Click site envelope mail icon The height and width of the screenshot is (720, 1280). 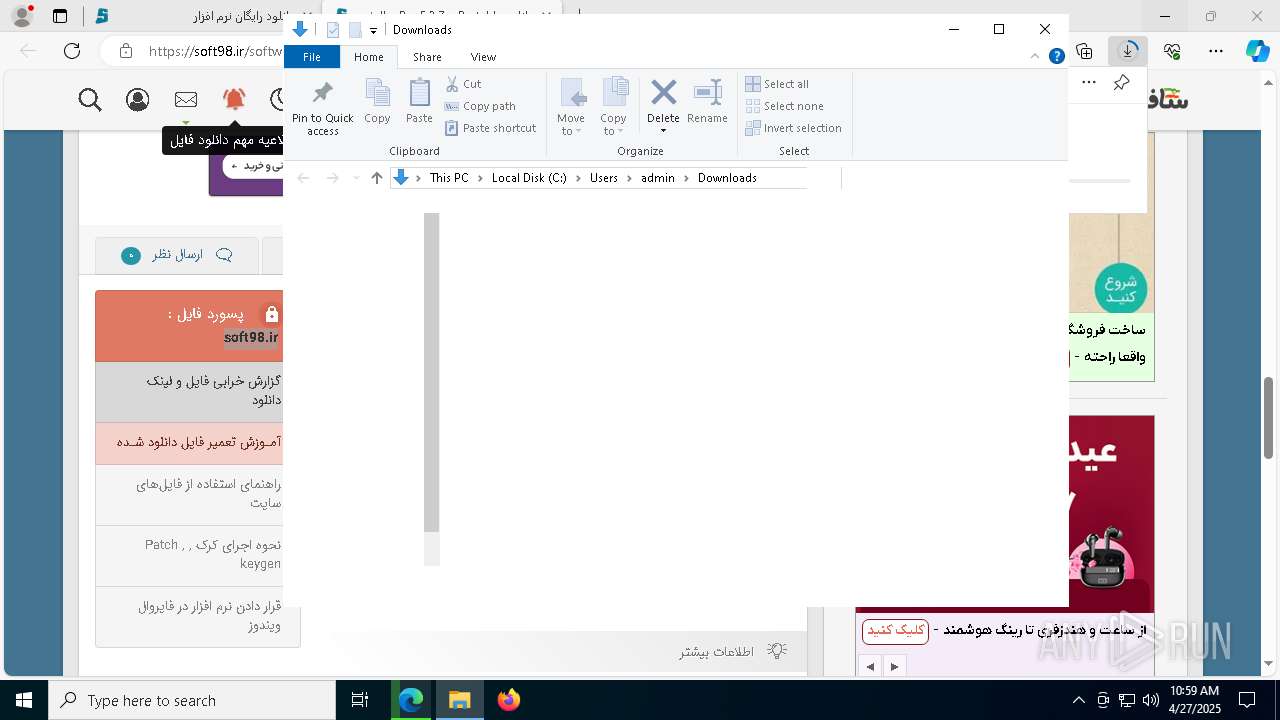coord(186,99)
